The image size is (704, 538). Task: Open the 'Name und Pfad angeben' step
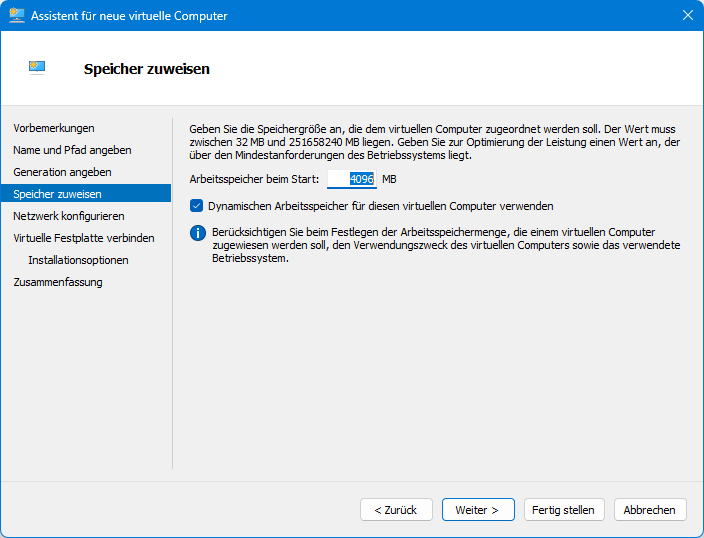[x=72, y=150]
